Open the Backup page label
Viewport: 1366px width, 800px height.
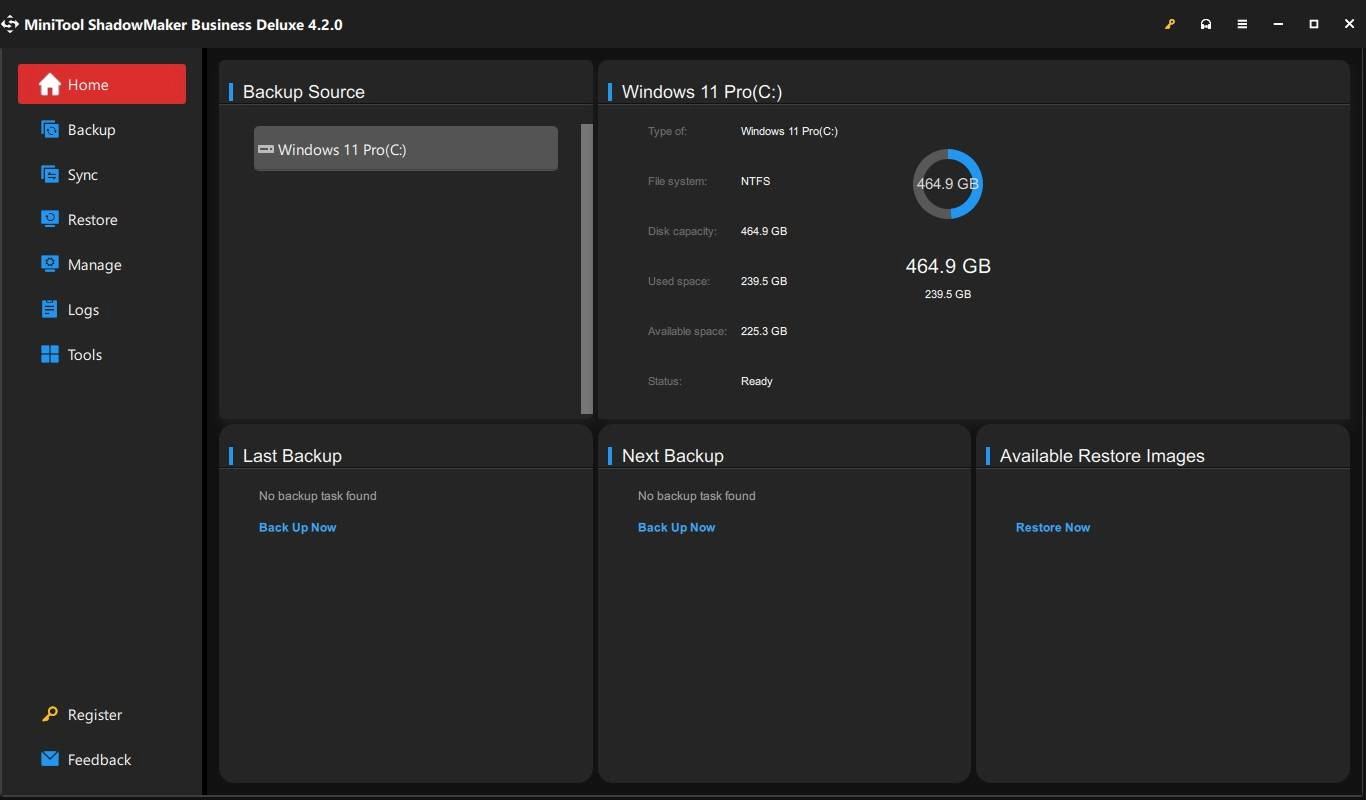[x=91, y=130]
